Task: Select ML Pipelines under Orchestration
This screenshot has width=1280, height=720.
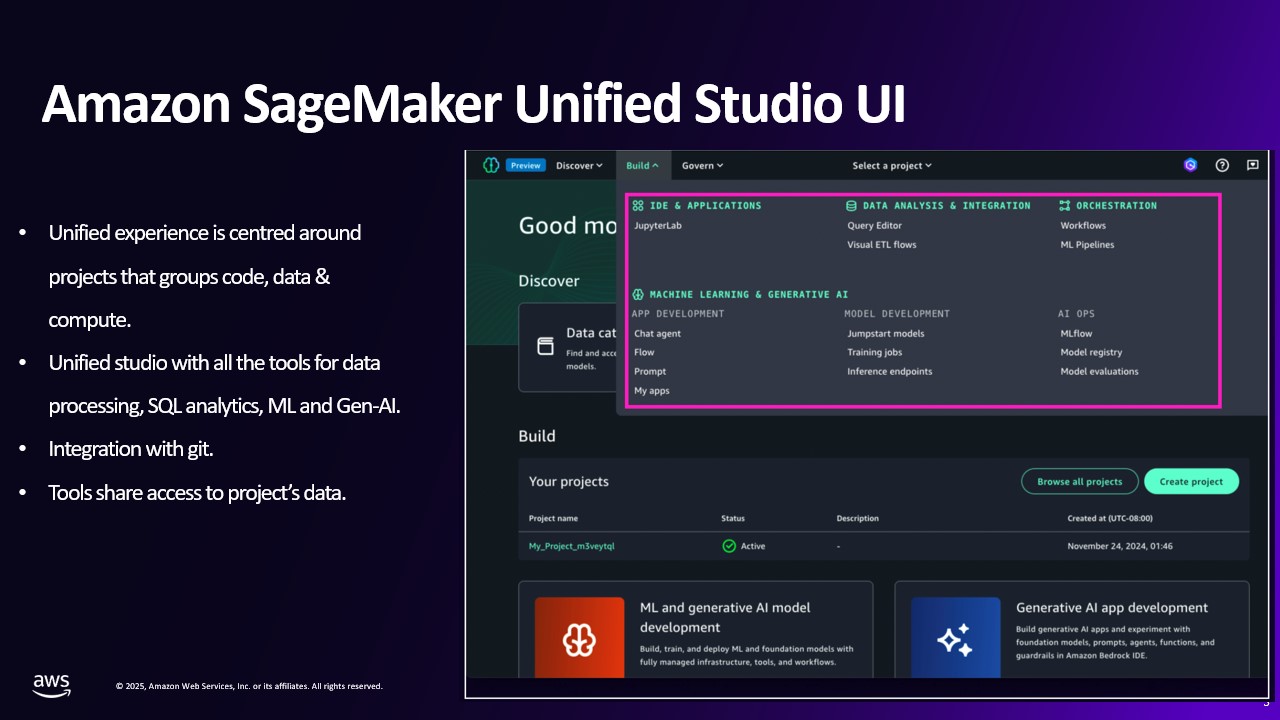Action: coord(1087,245)
